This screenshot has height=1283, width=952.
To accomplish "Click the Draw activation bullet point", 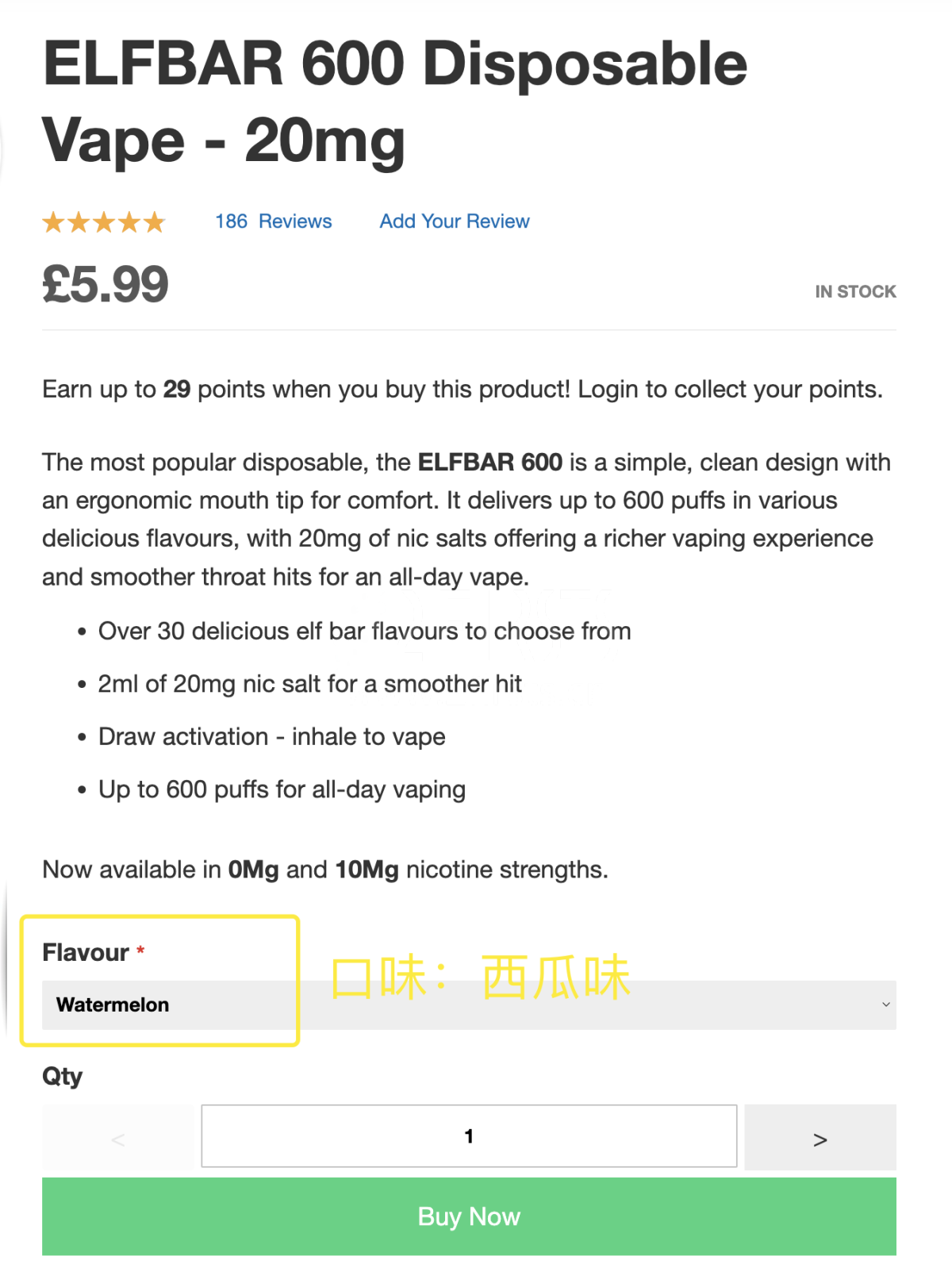I will click(x=271, y=737).
